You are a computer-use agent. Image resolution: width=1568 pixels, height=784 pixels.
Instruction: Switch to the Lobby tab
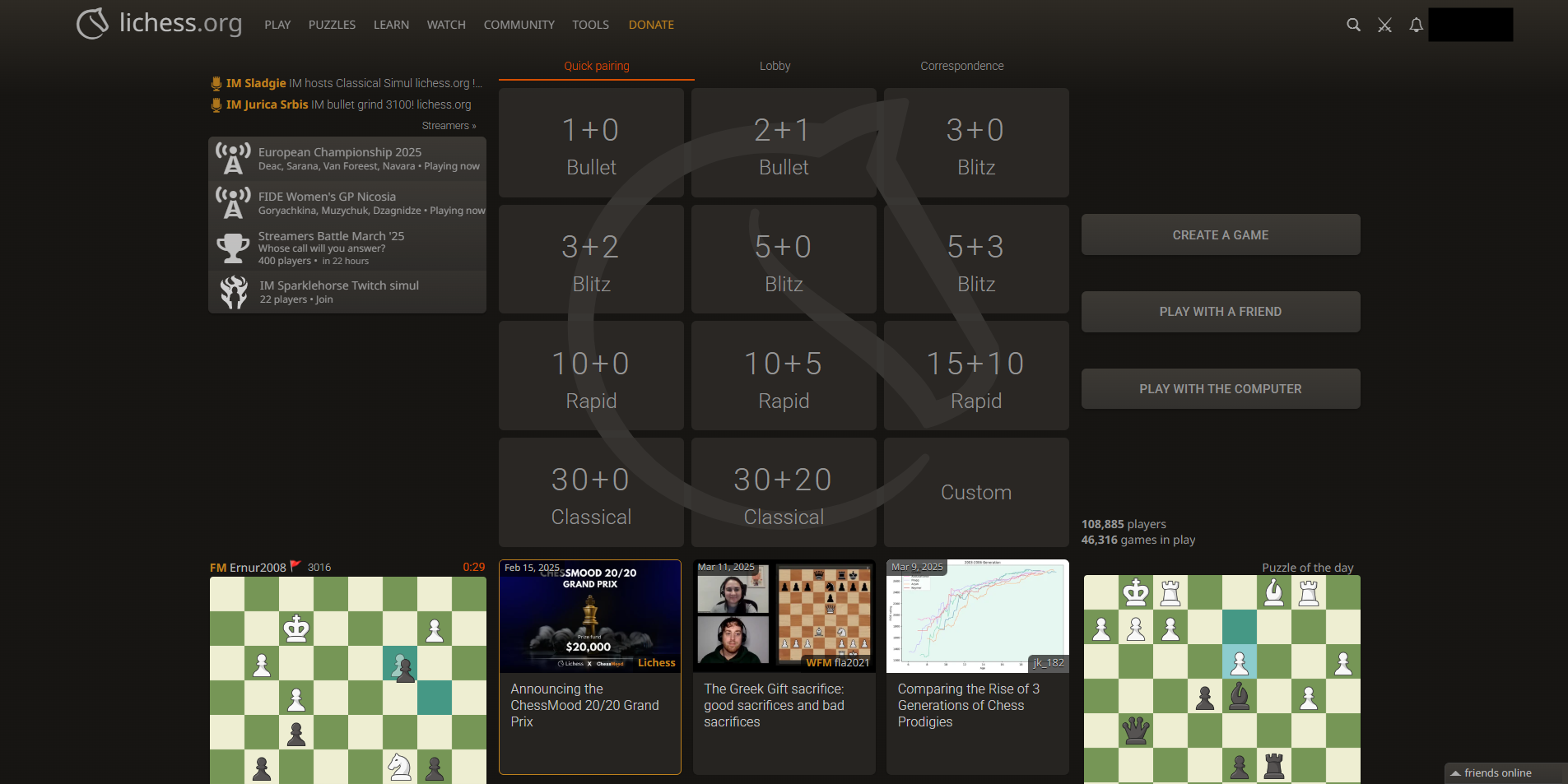click(775, 66)
